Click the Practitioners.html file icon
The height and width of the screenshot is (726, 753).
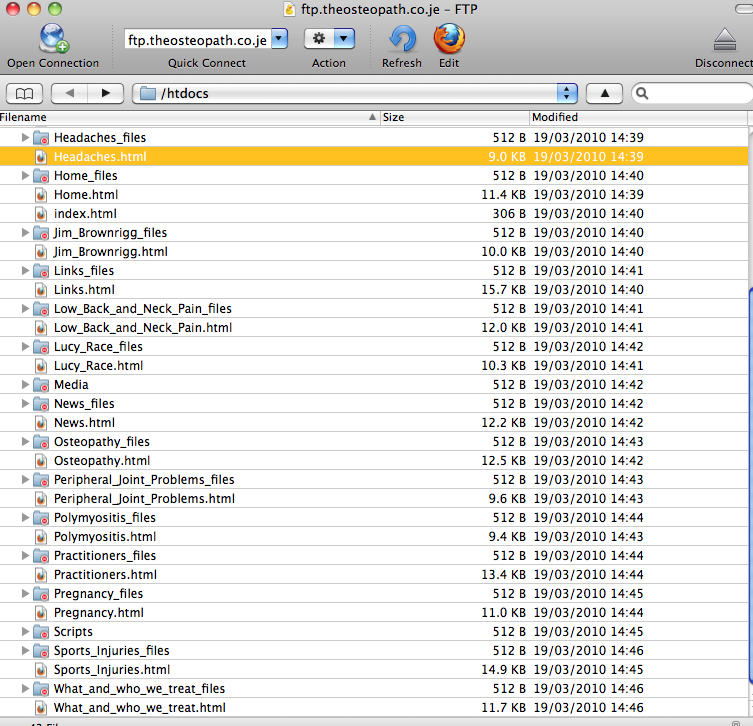click(41, 574)
